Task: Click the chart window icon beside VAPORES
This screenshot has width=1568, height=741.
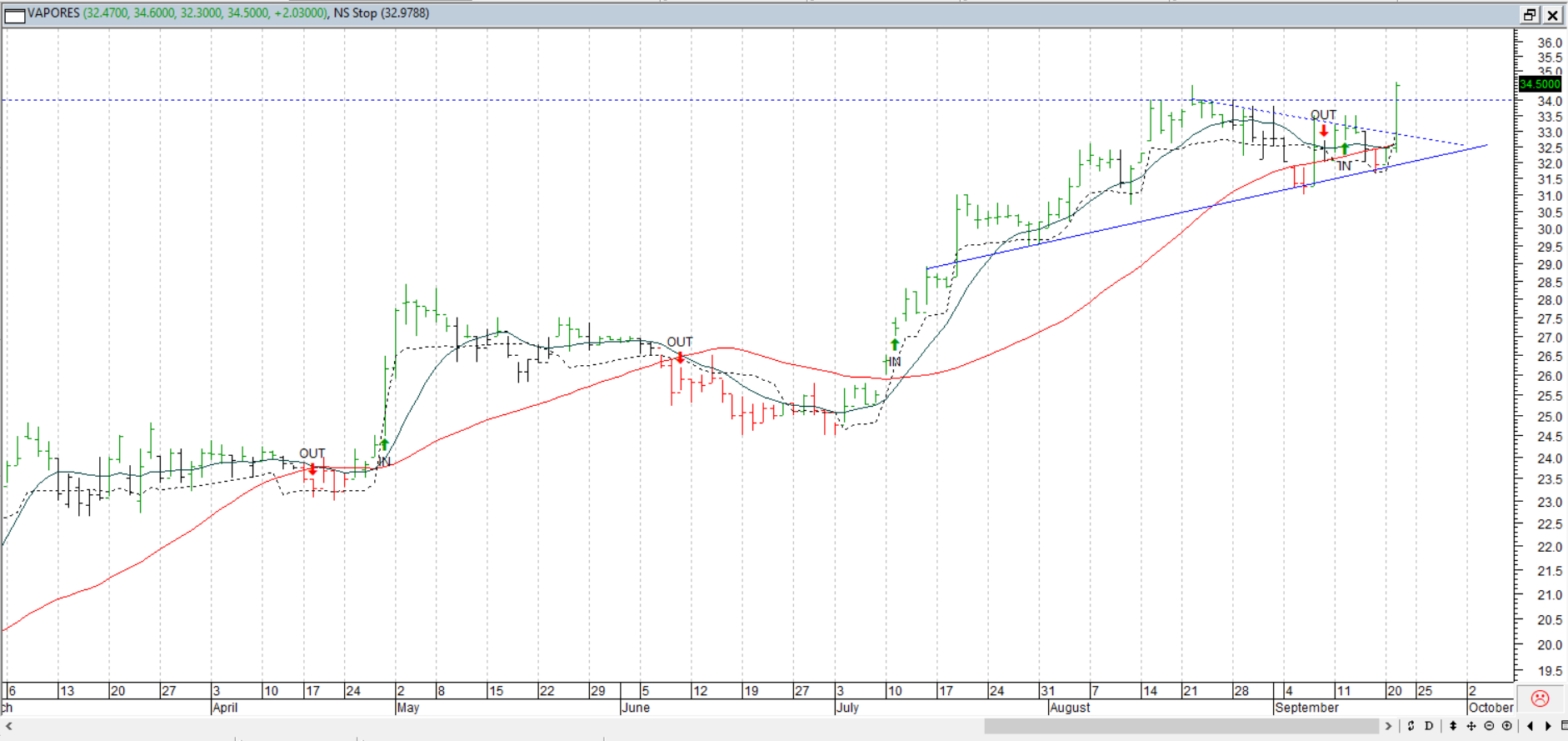Action: [15, 14]
